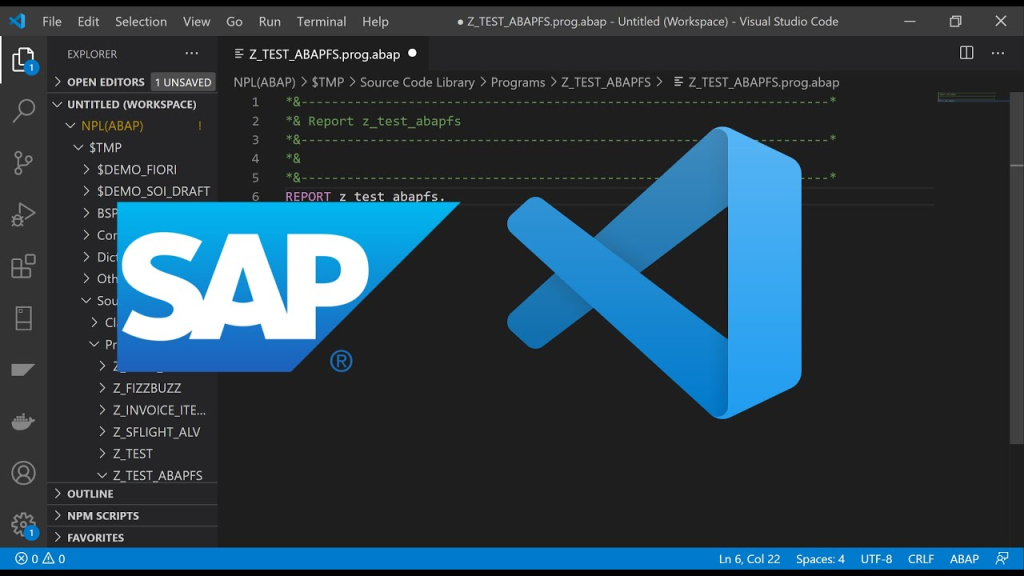
Task: Open the Search view icon
Action: pyautogui.click(x=24, y=110)
